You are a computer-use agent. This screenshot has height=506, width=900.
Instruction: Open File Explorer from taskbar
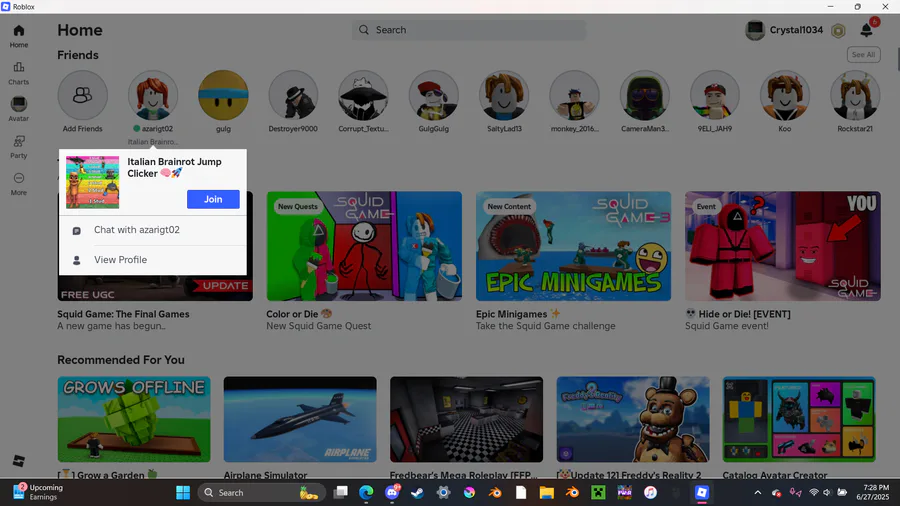click(x=546, y=492)
